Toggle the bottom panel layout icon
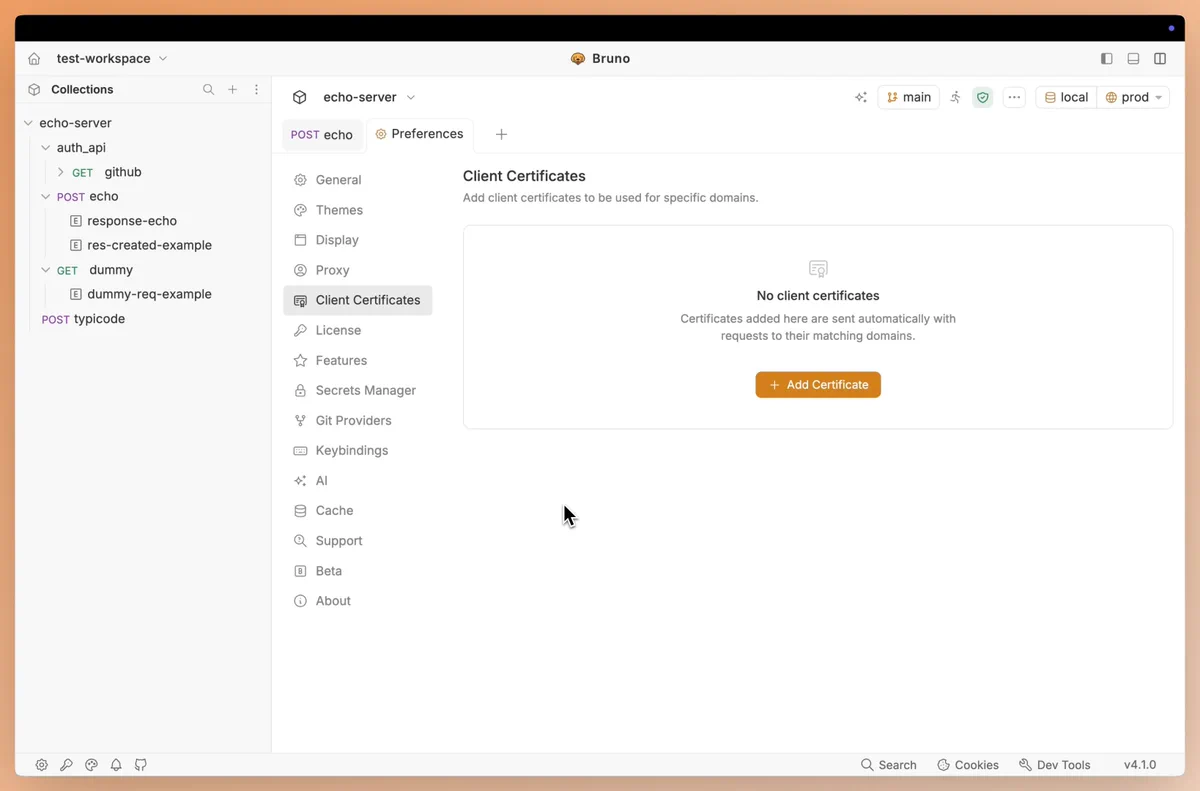Viewport: 1200px width, 791px height. [1133, 59]
